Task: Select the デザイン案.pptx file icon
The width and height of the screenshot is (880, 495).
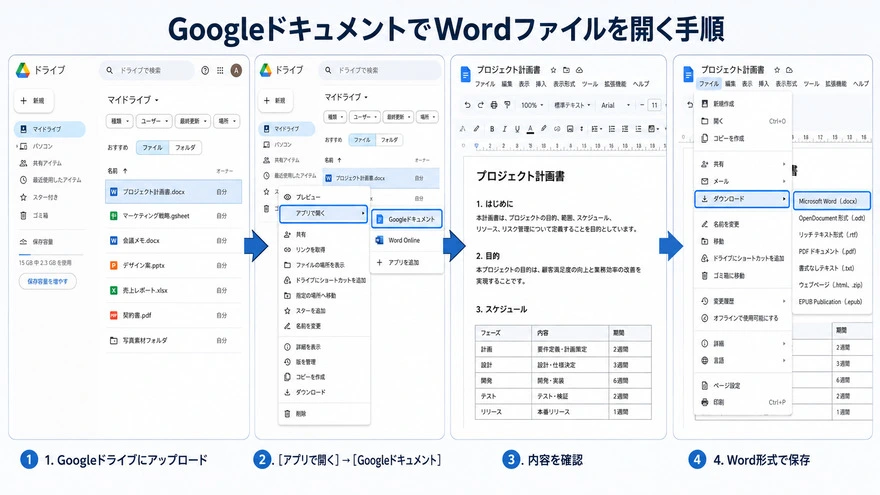Action: tap(113, 265)
